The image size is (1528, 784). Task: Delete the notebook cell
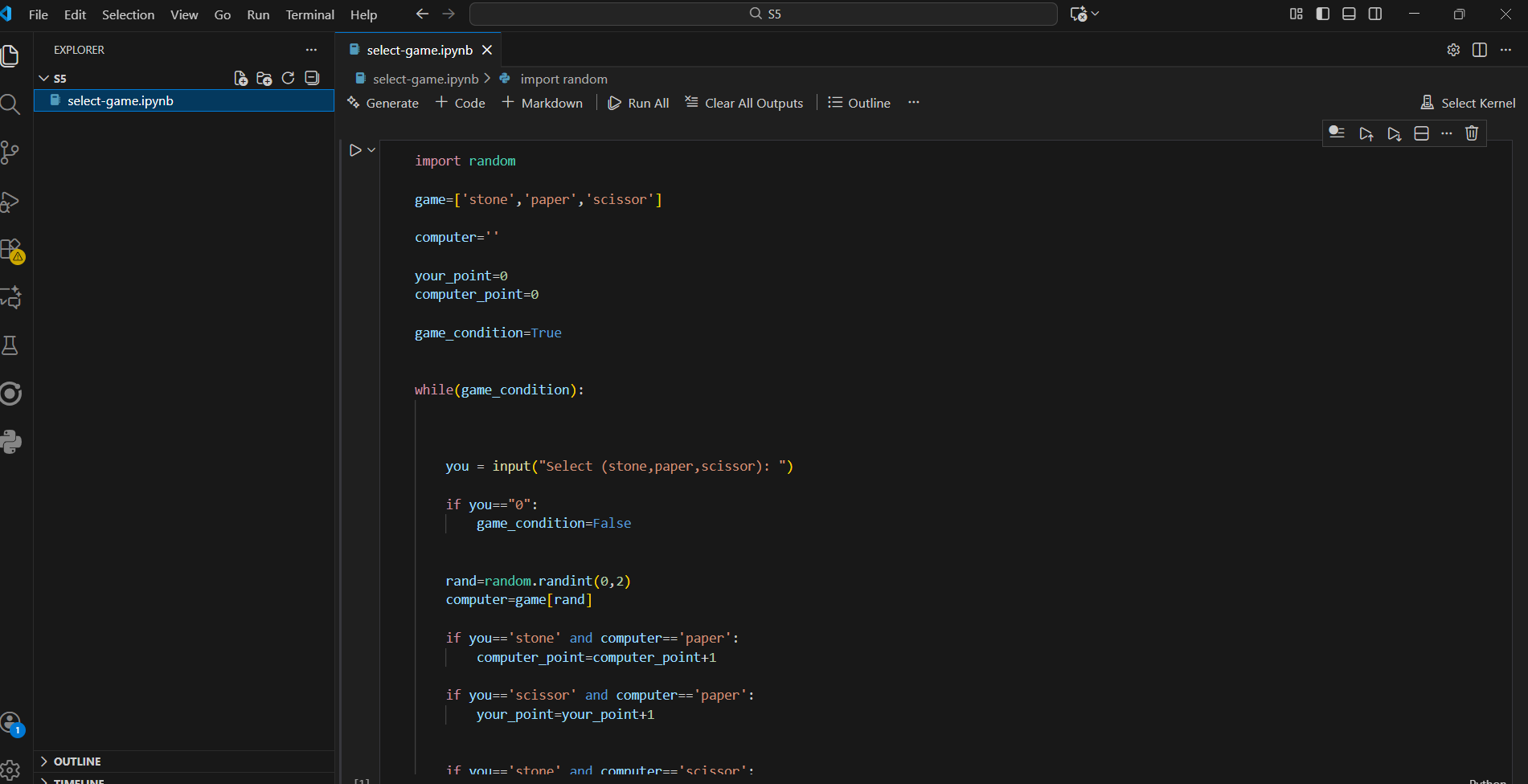pyautogui.click(x=1471, y=133)
